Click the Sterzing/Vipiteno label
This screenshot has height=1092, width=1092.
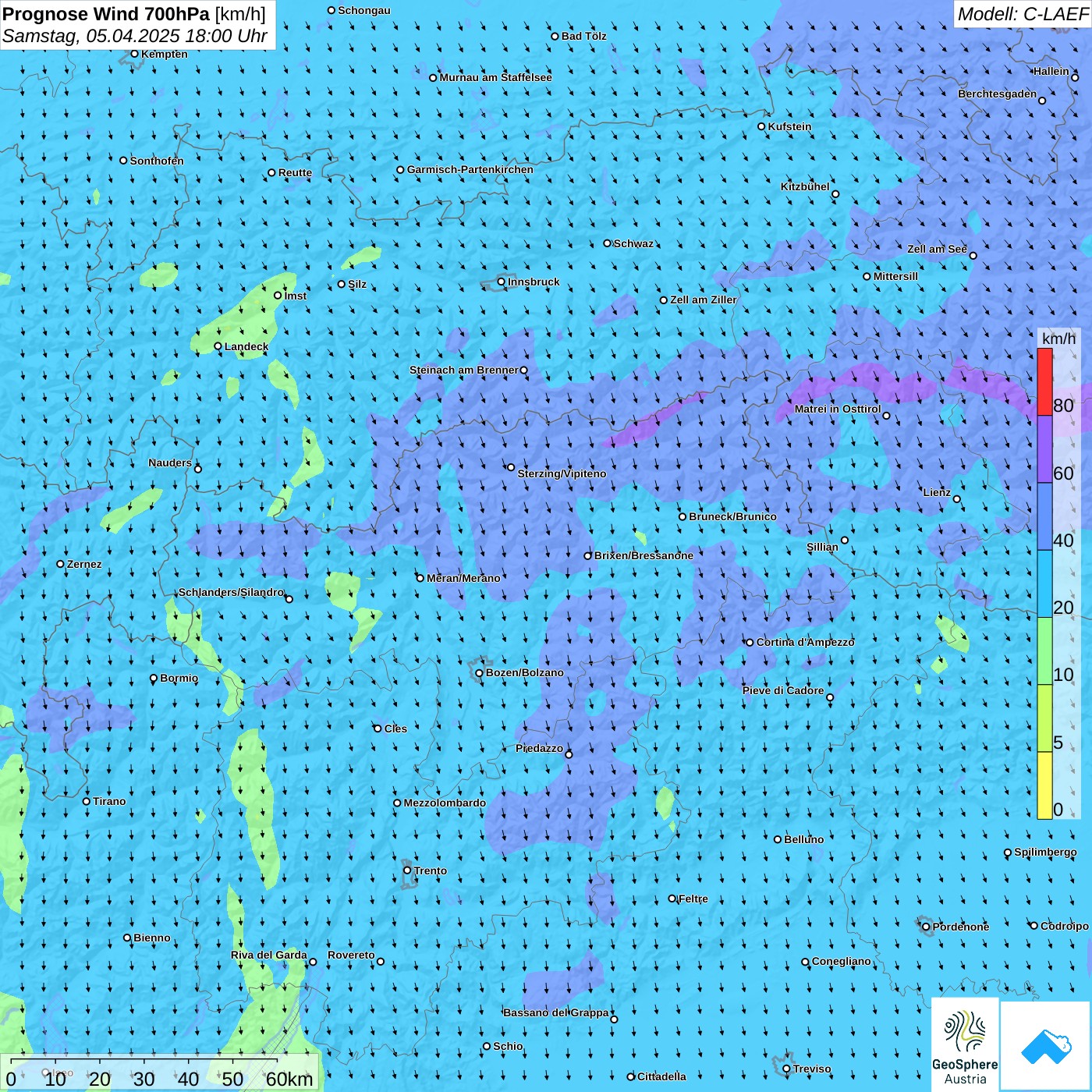[562, 473]
